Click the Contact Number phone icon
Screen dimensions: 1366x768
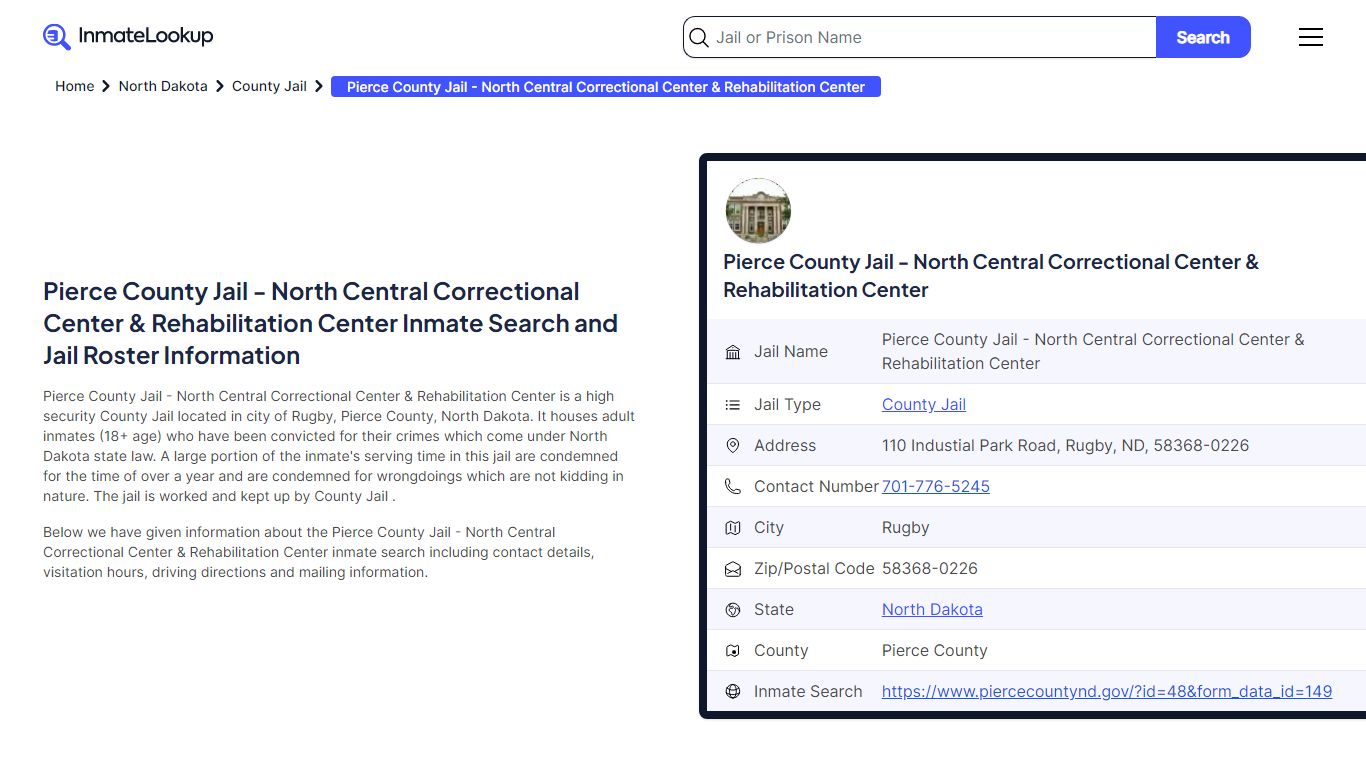pyautogui.click(x=733, y=487)
